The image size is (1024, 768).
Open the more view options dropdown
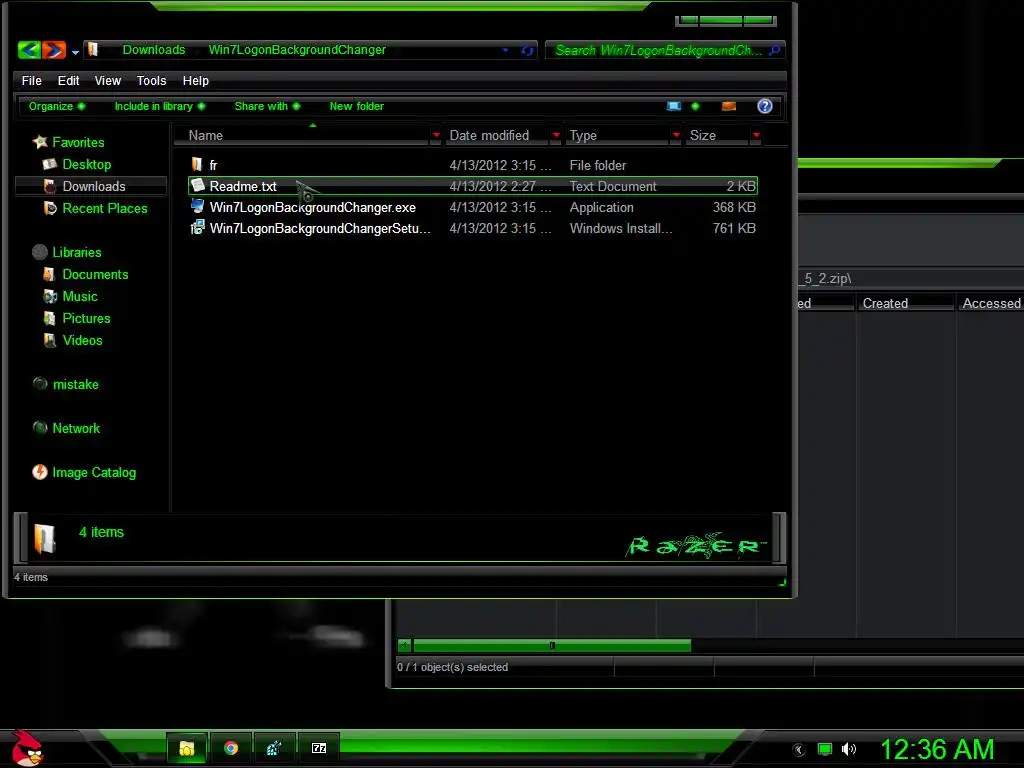tap(695, 106)
